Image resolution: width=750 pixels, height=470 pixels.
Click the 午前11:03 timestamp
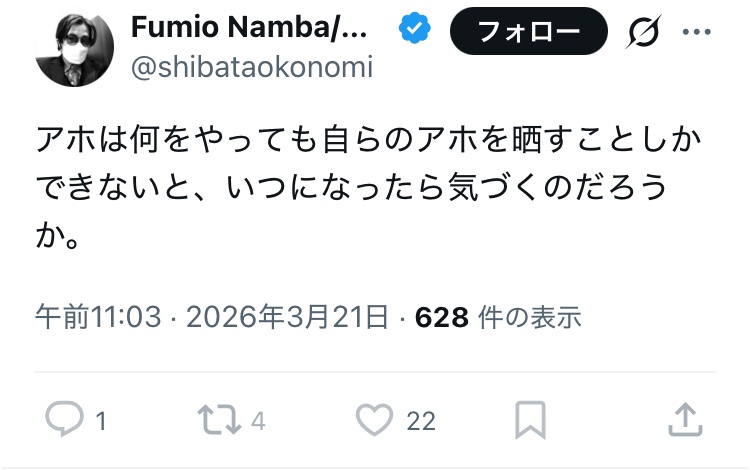98,318
